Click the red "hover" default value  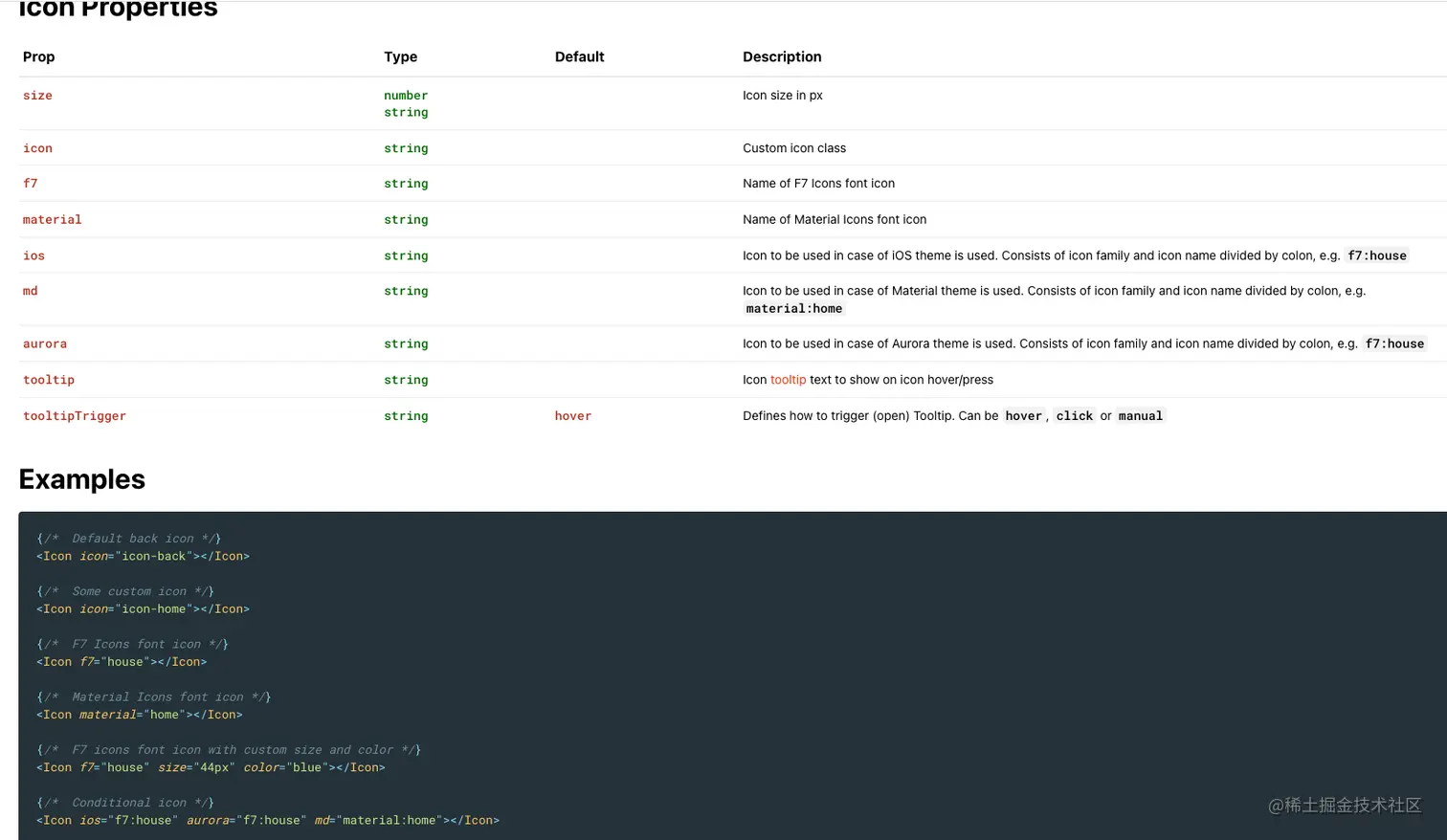point(572,416)
